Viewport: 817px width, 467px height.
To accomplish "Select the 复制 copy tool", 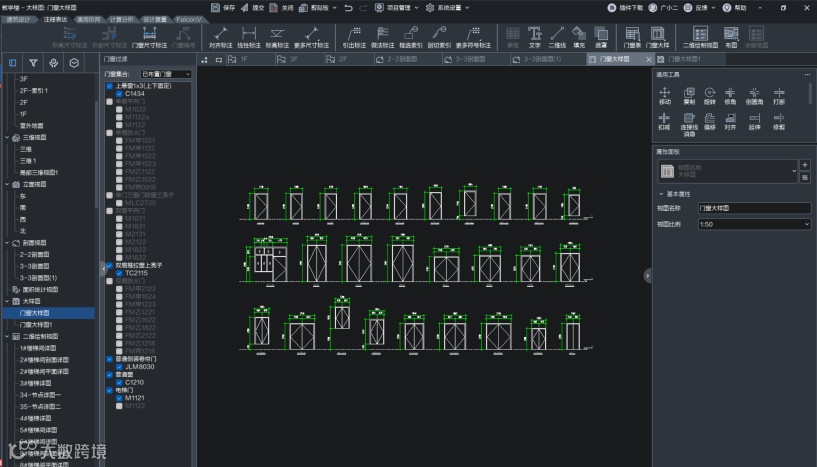I will (689, 96).
